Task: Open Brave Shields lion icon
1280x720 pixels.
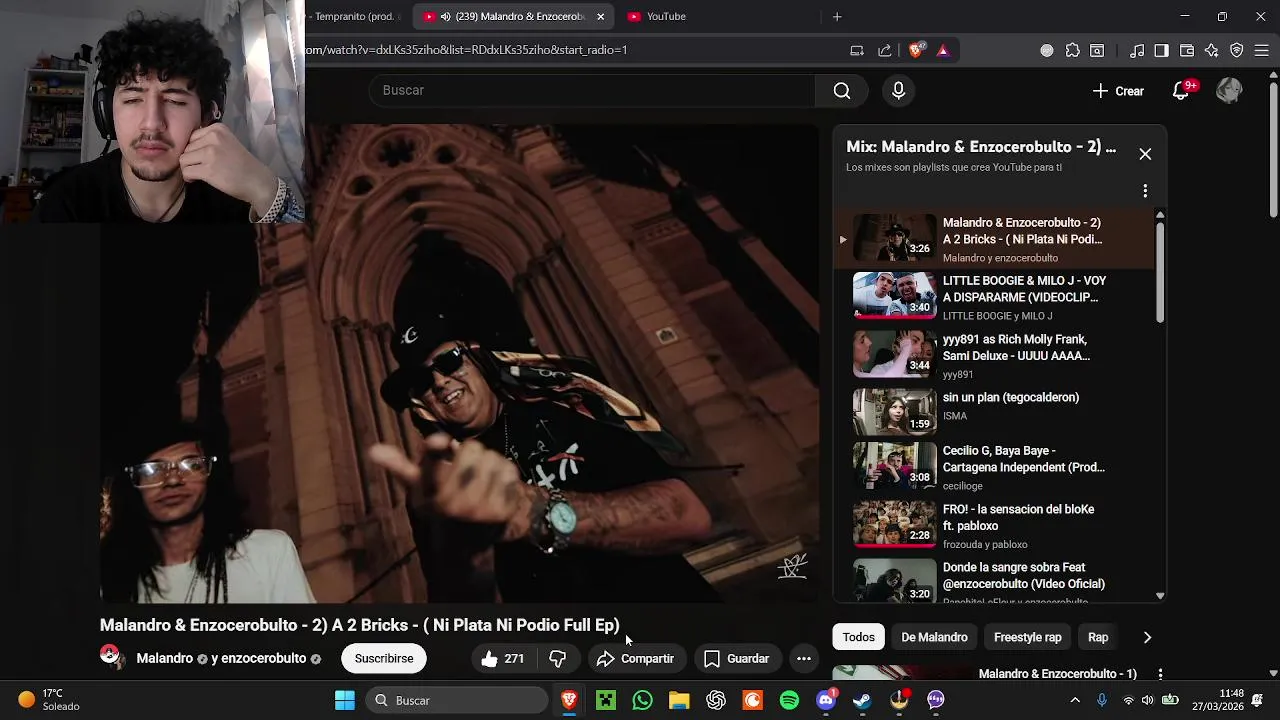Action: click(x=916, y=51)
